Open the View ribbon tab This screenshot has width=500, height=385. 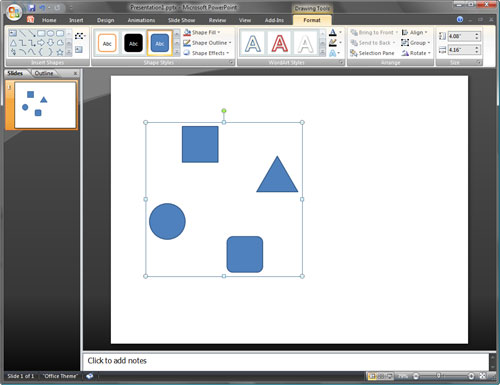coord(245,20)
